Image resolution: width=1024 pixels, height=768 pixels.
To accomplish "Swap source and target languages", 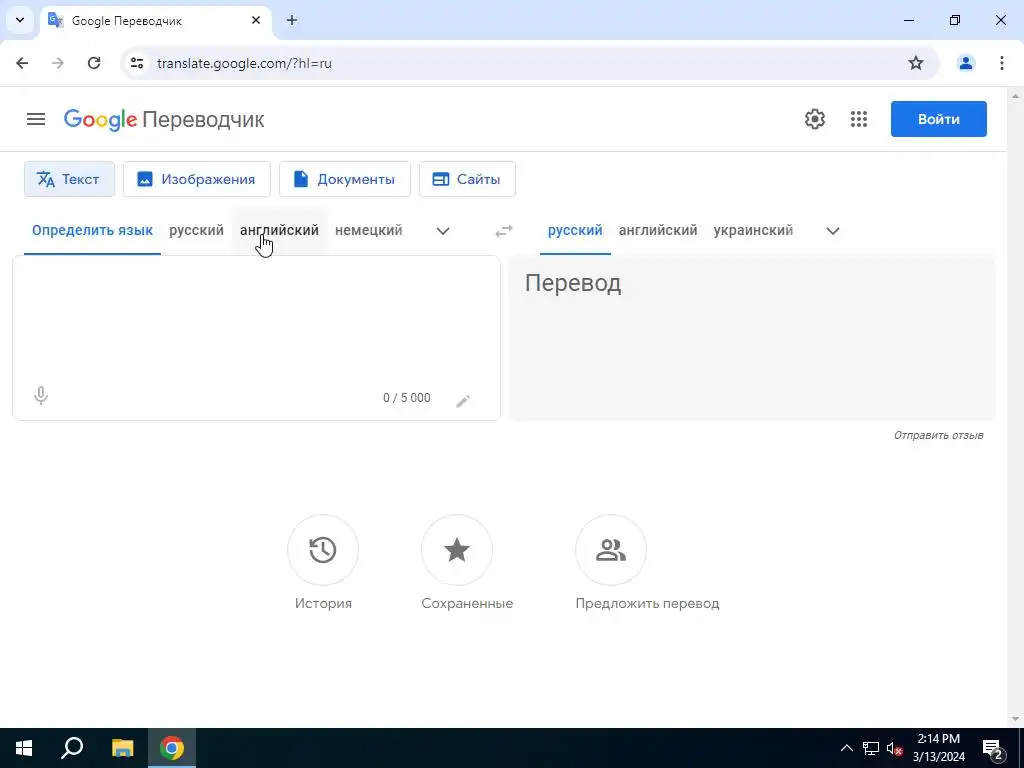I will click(504, 231).
